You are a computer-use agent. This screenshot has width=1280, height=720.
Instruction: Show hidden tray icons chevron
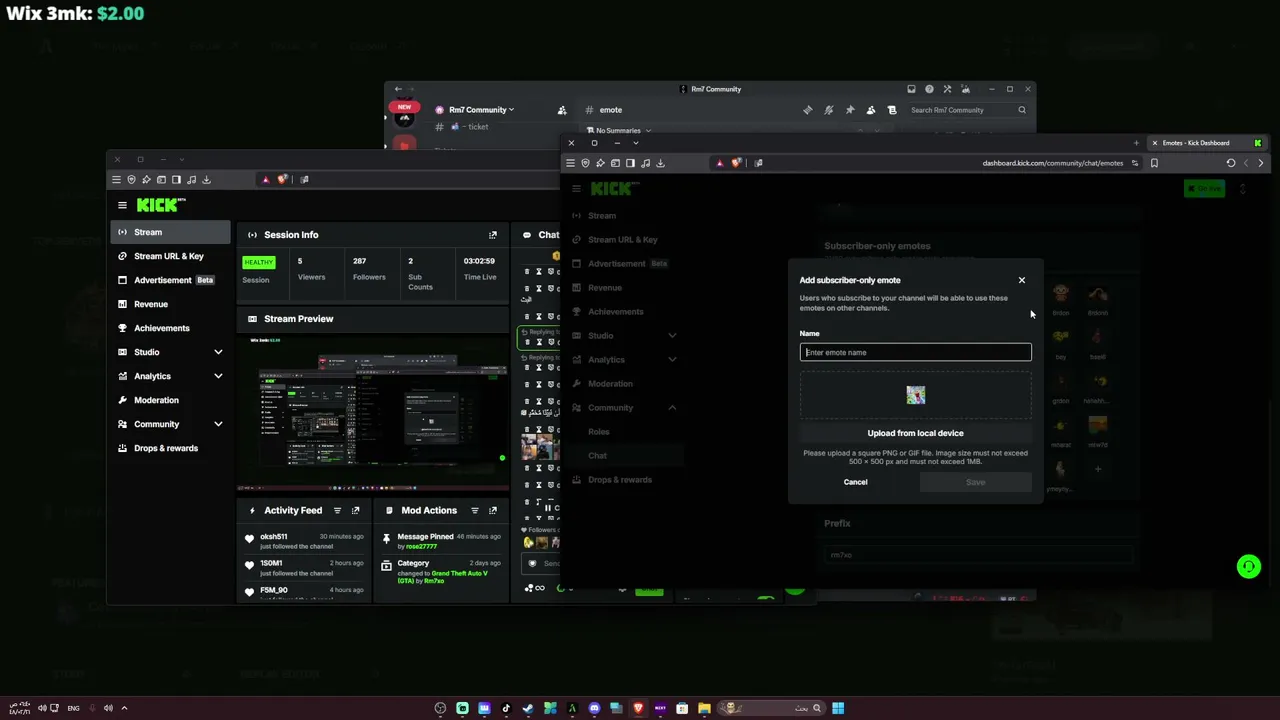[124, 708]
